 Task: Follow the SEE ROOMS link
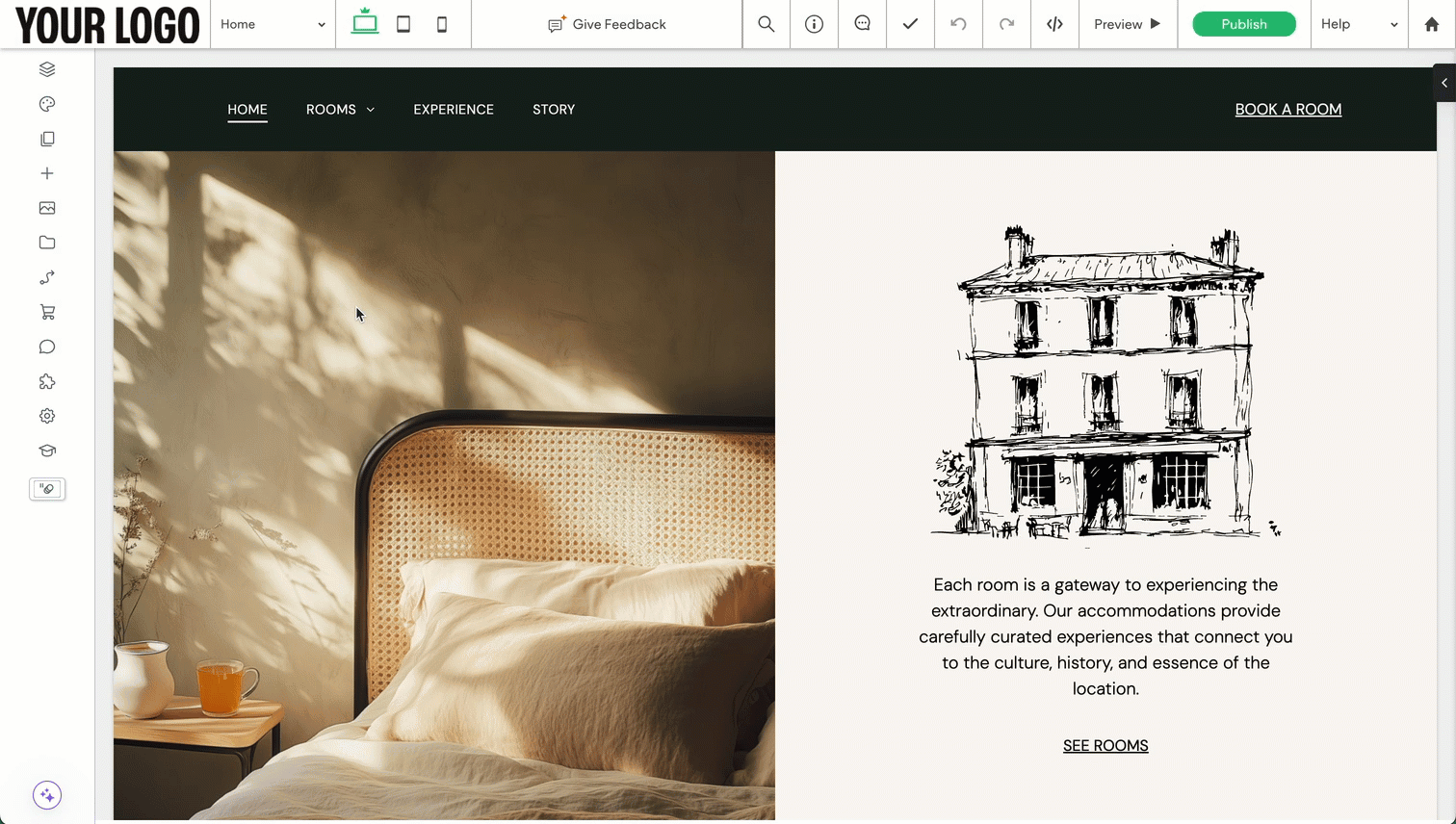tap(1105, 746)
